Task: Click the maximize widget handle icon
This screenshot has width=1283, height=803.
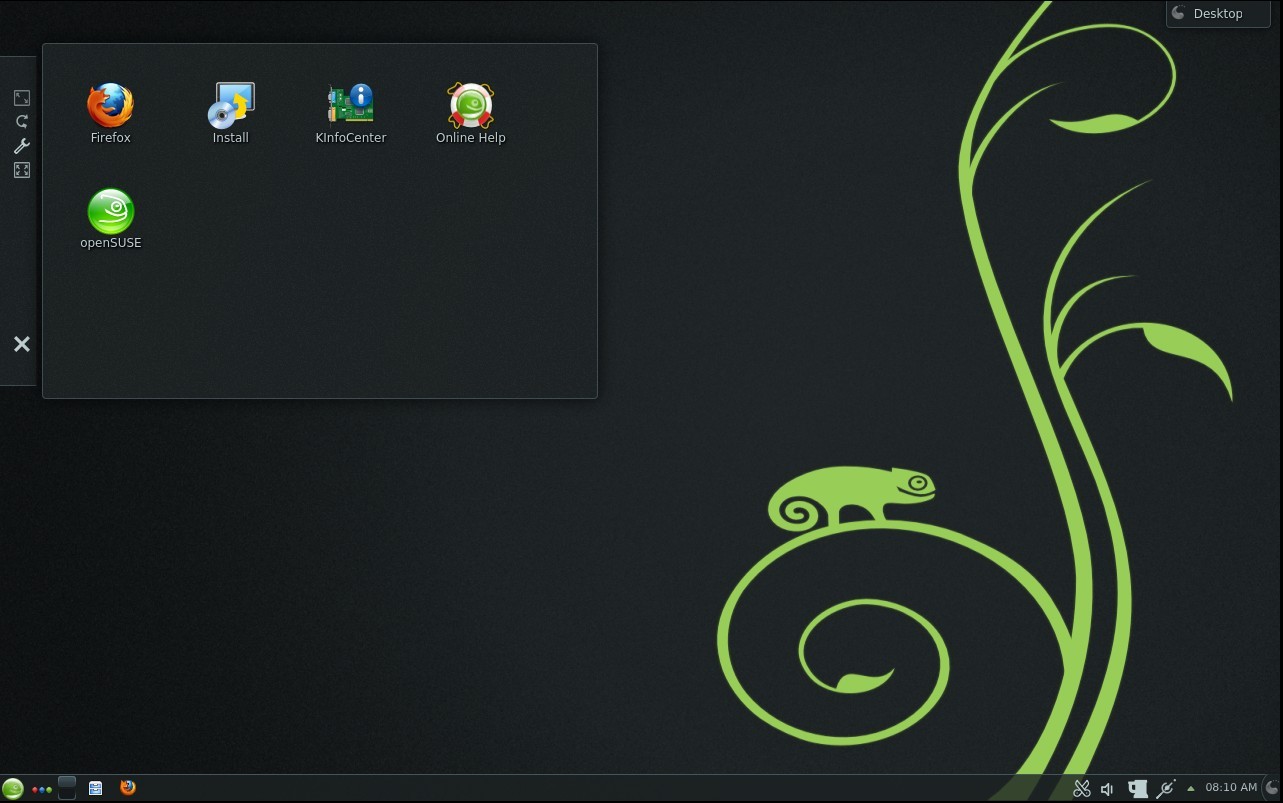Action: tap(22, 170)
